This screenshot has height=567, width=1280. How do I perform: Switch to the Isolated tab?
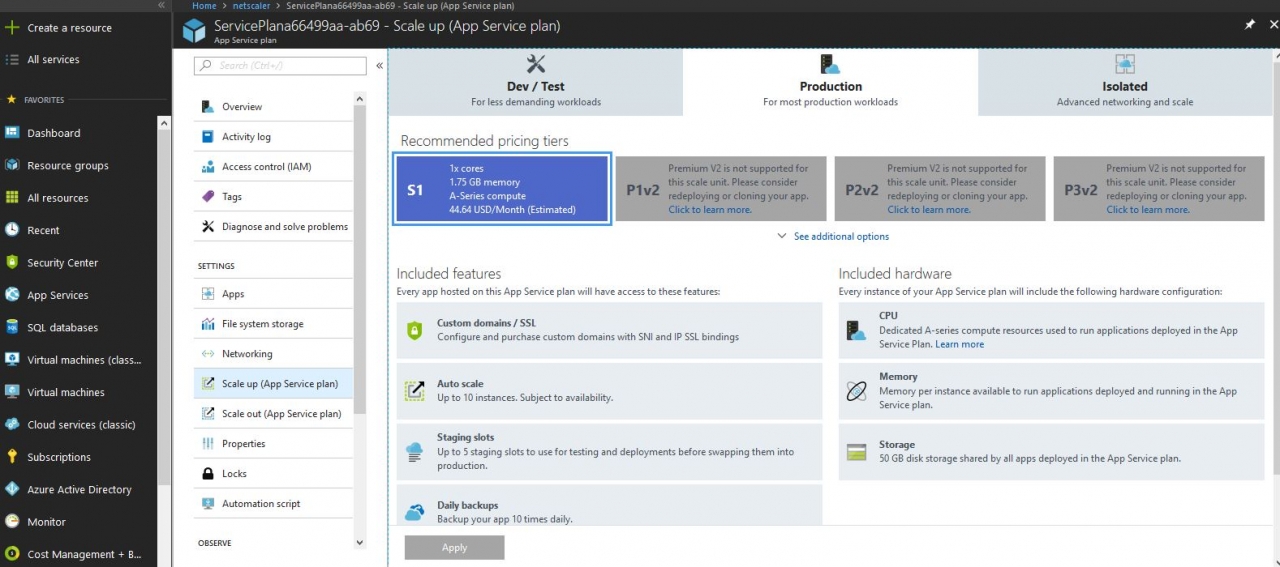point(1125,81)
